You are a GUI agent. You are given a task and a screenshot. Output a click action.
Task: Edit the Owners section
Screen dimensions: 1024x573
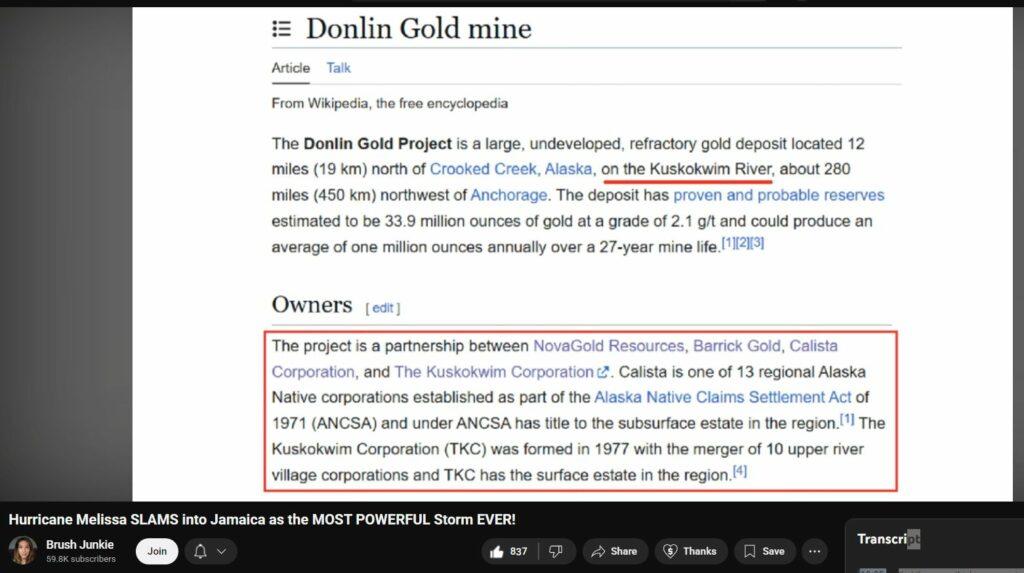pyautogui.click(x=383, y=308)
